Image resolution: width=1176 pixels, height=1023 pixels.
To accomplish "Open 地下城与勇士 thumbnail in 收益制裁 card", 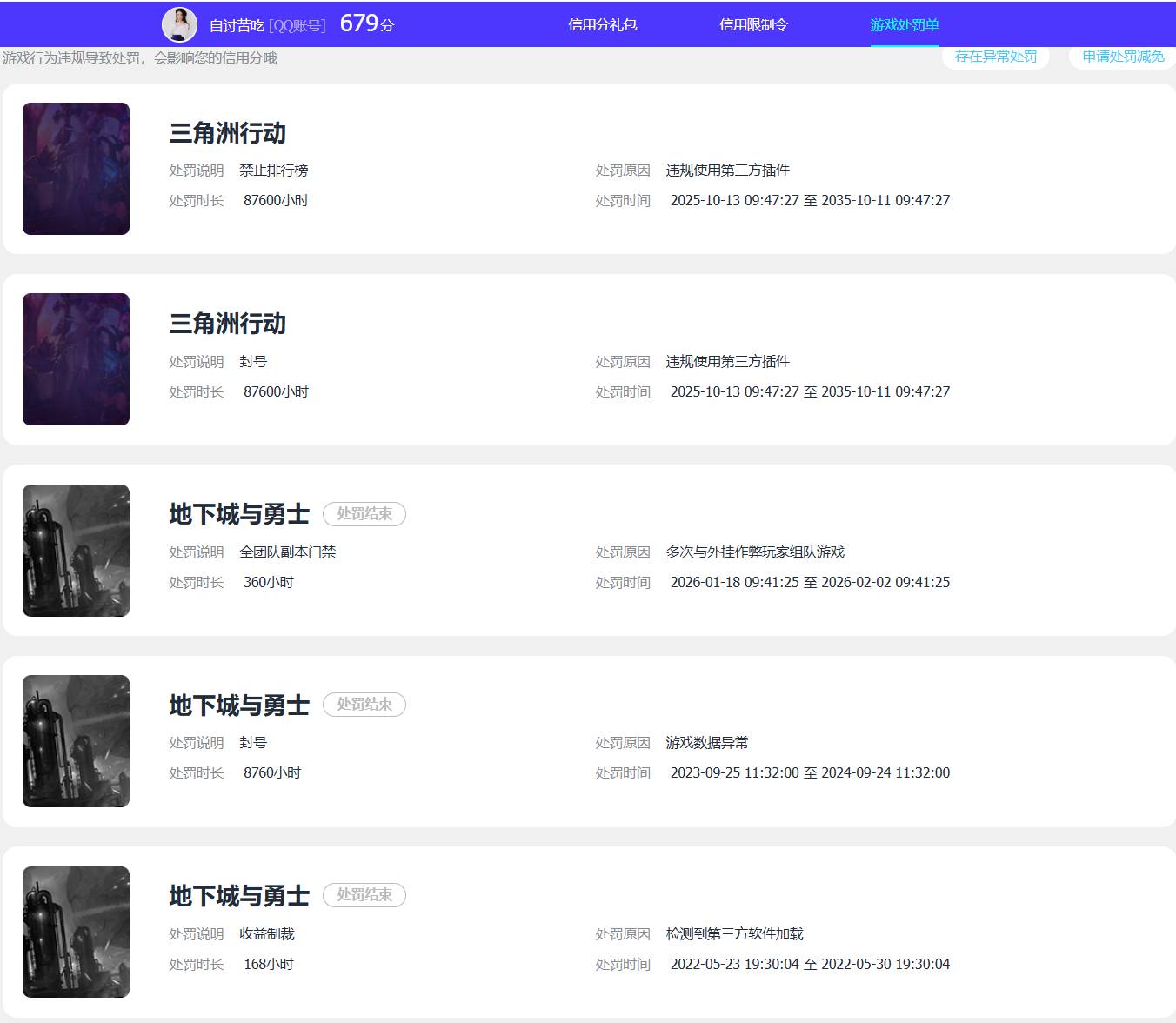I will [76, 932].
